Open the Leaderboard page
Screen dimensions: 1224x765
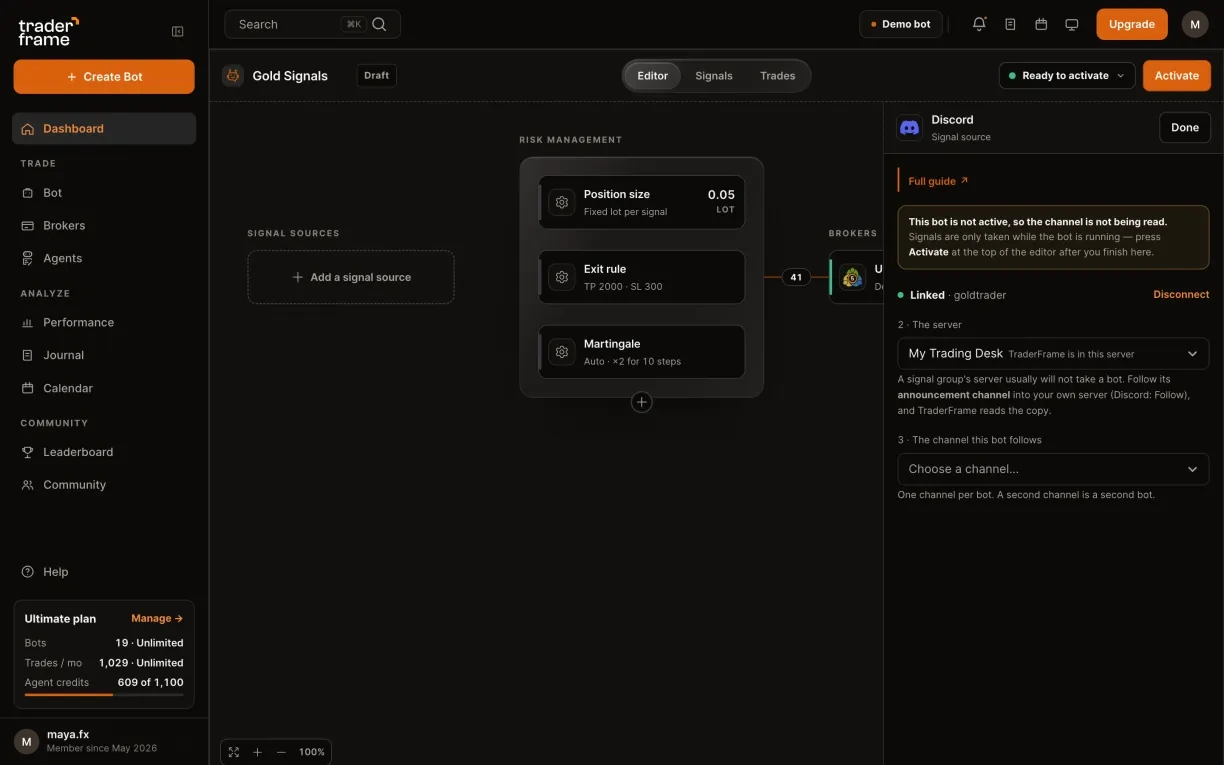click(x=104, y=452)
